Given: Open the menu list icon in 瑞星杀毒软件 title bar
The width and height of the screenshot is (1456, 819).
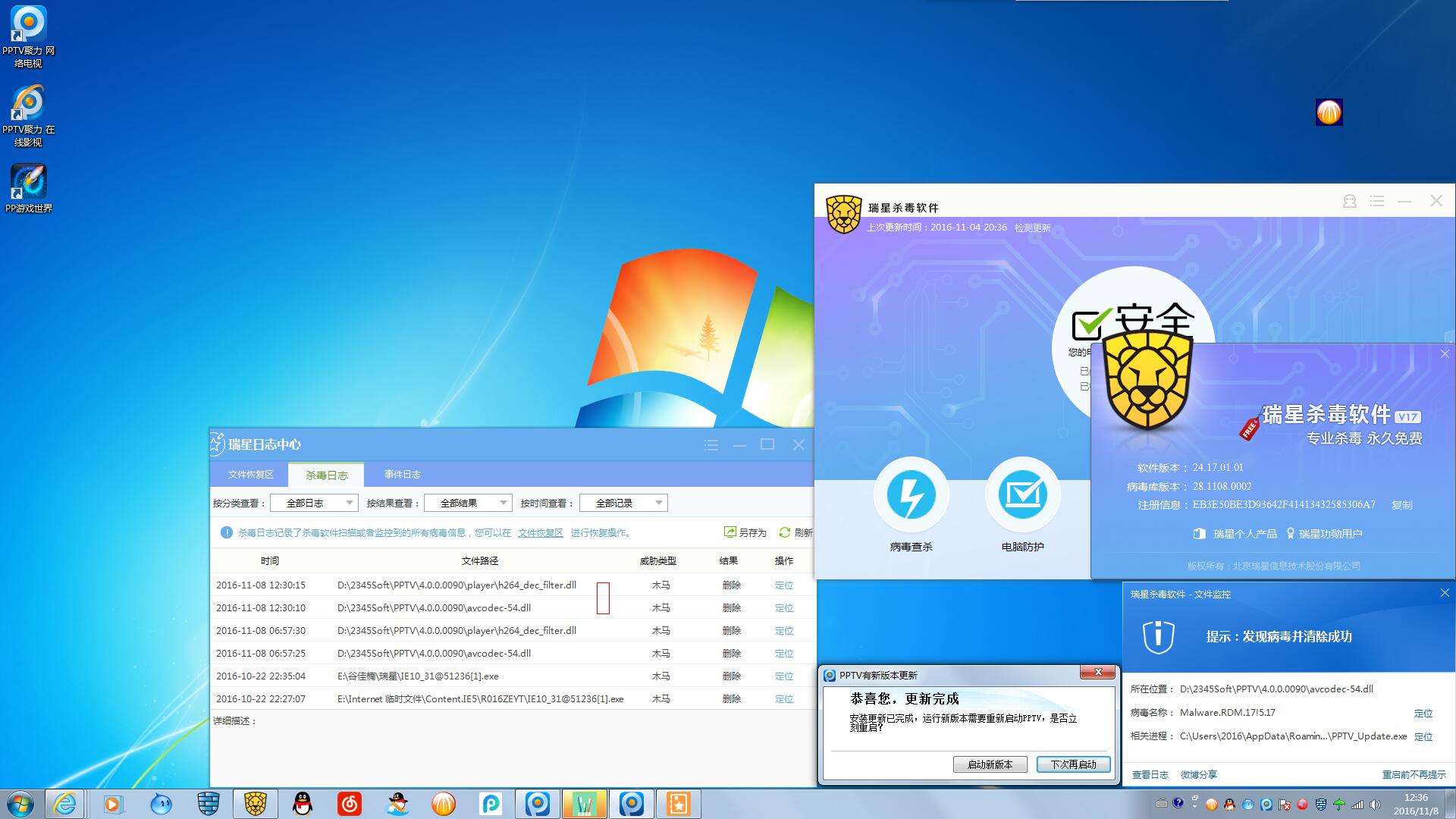Looking at the screenshot, I should pyautogui.click(x=1377, y=201).
